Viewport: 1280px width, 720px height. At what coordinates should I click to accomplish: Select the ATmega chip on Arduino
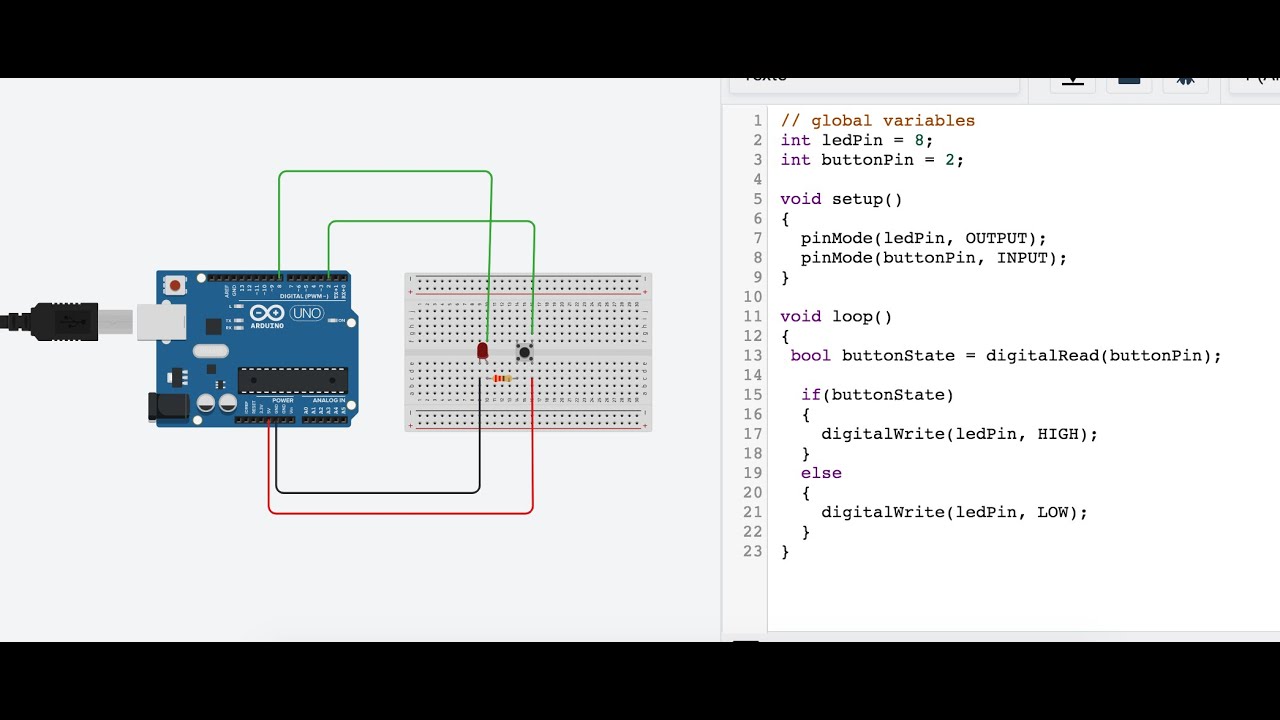click(293, 380)
